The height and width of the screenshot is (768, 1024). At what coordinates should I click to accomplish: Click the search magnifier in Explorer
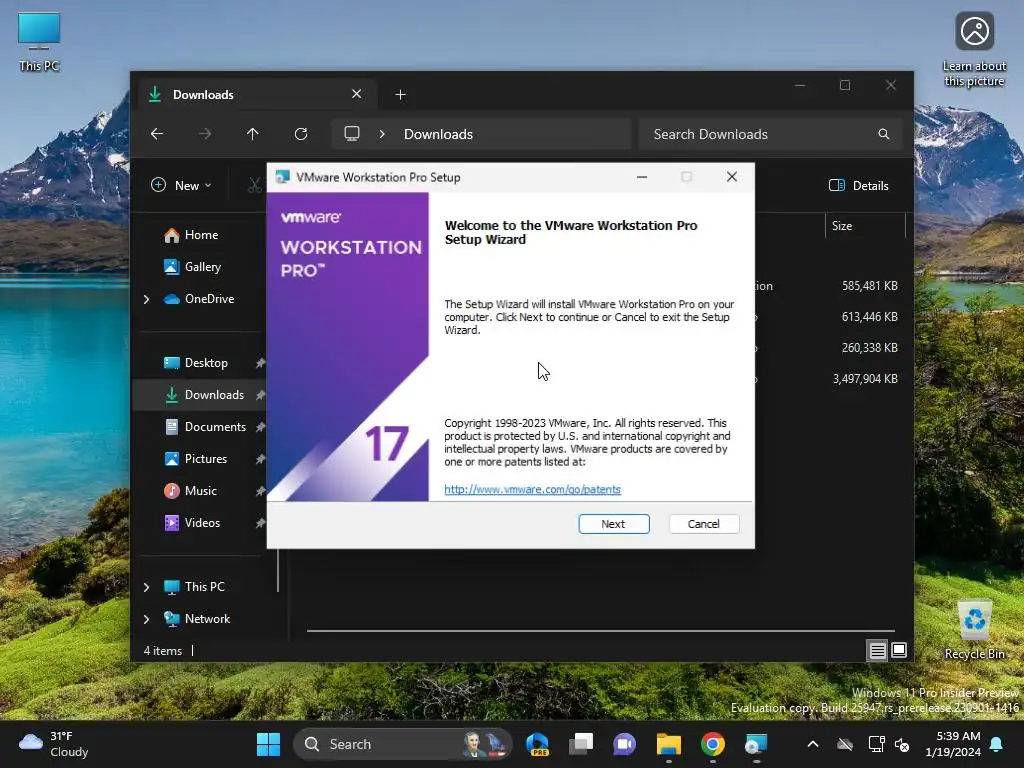point(884,134)
